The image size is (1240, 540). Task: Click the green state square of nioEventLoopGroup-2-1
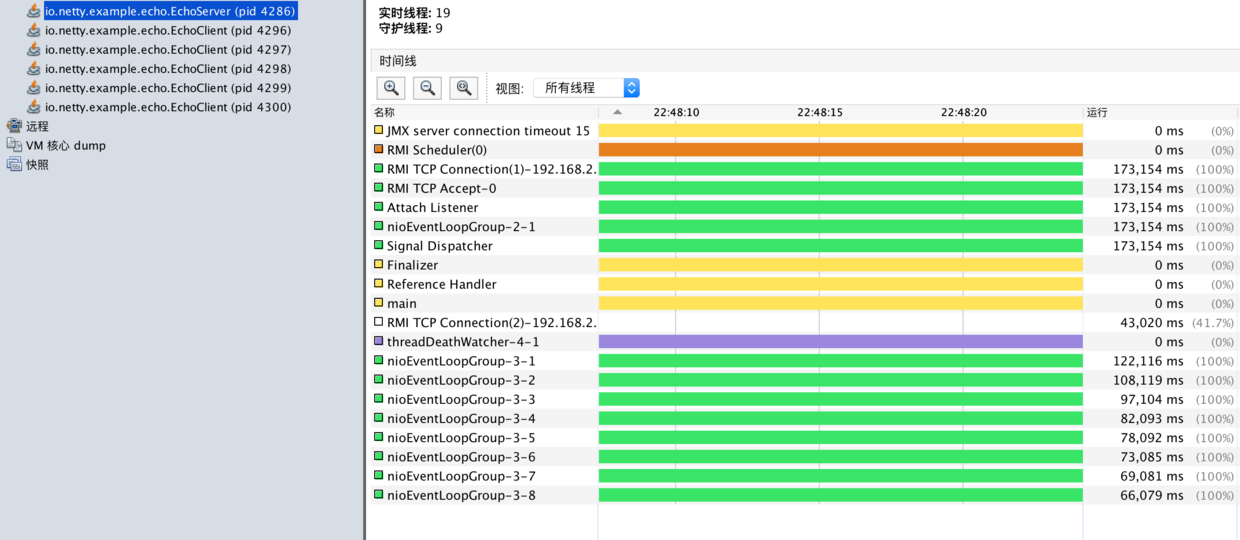[x=378, y=226]
